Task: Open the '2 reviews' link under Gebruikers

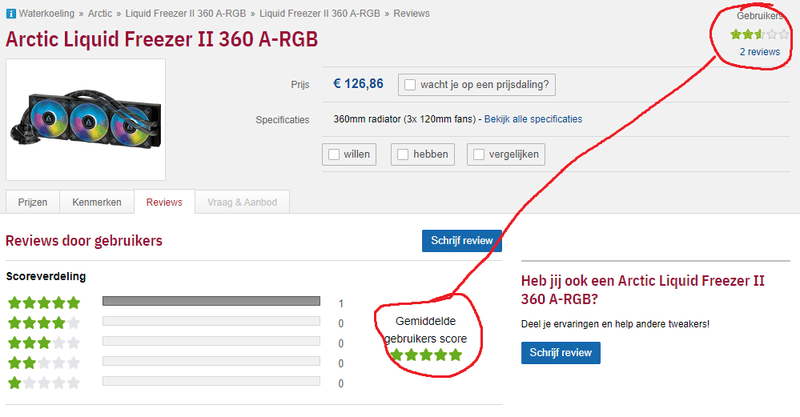Action: pyautogui.click(x=760, y=52)
